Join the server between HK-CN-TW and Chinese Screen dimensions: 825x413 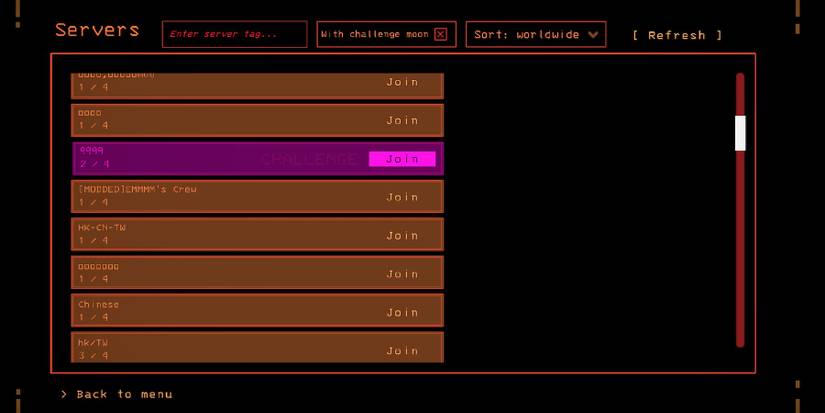[x=402, y=274]
